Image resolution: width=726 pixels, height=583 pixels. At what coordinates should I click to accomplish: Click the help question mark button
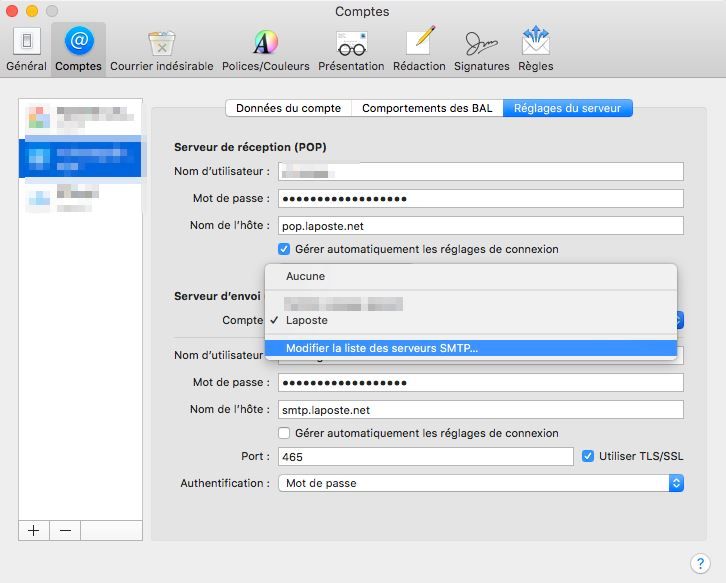coord(700,563)
